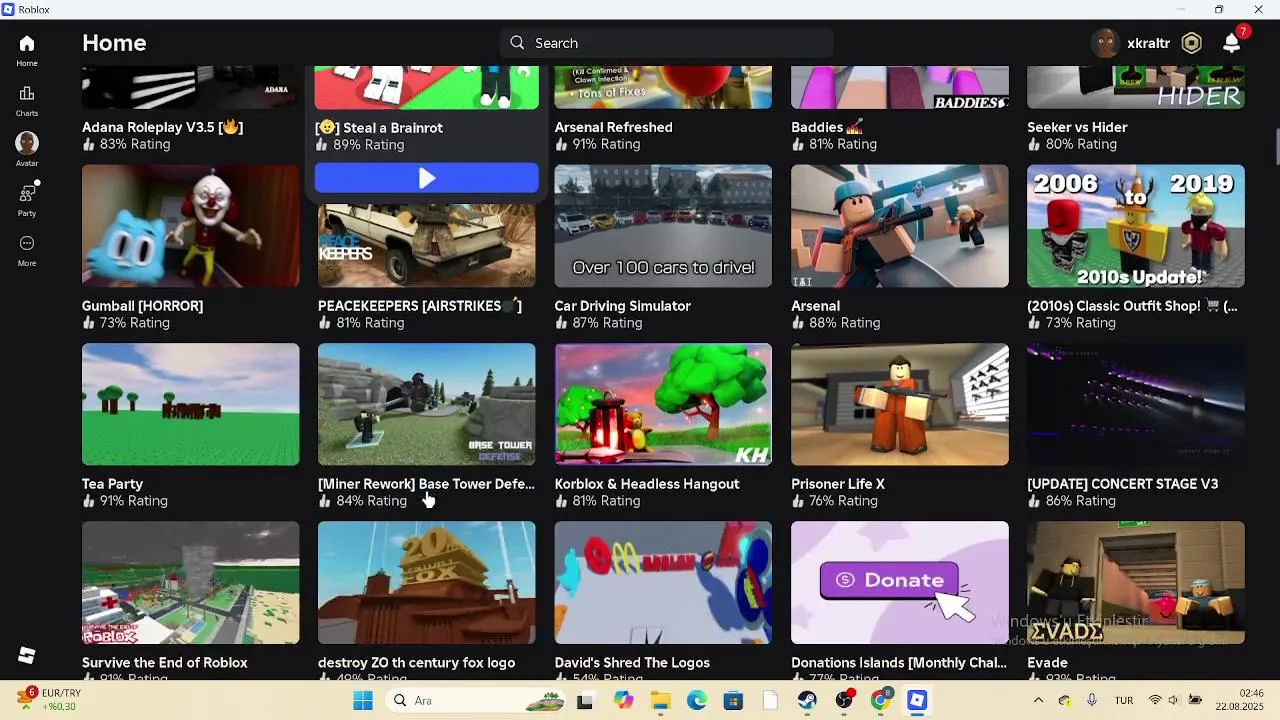Open the blank document taskbar icon
This screenshot has width=1280, height=720.
click(770, 701)
